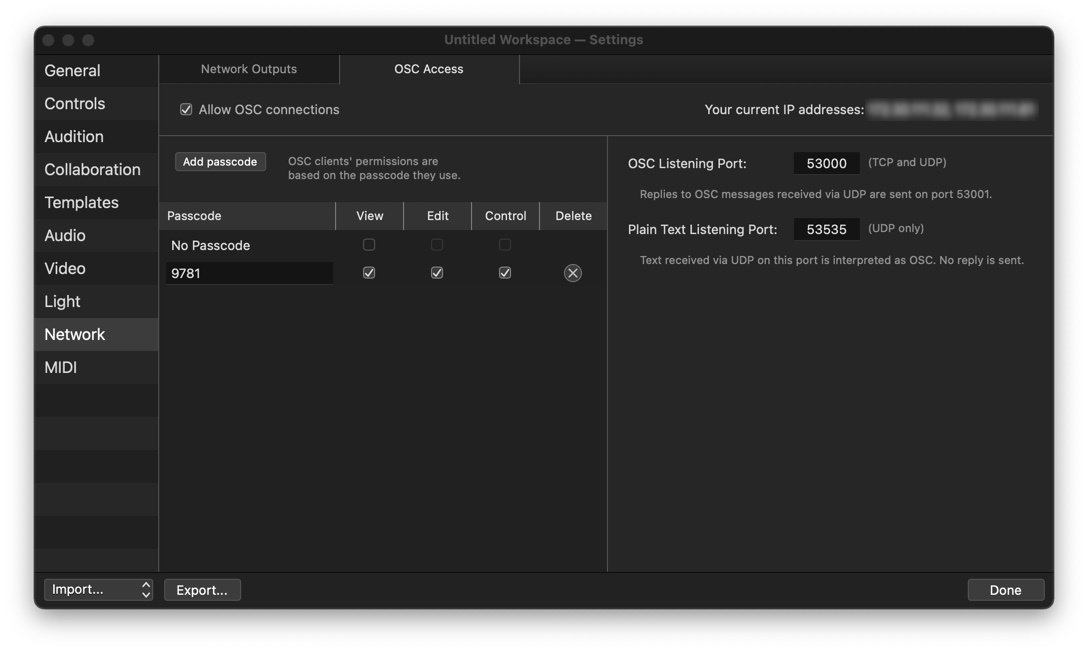Open the Import dropdown menu

pos(98,590)
